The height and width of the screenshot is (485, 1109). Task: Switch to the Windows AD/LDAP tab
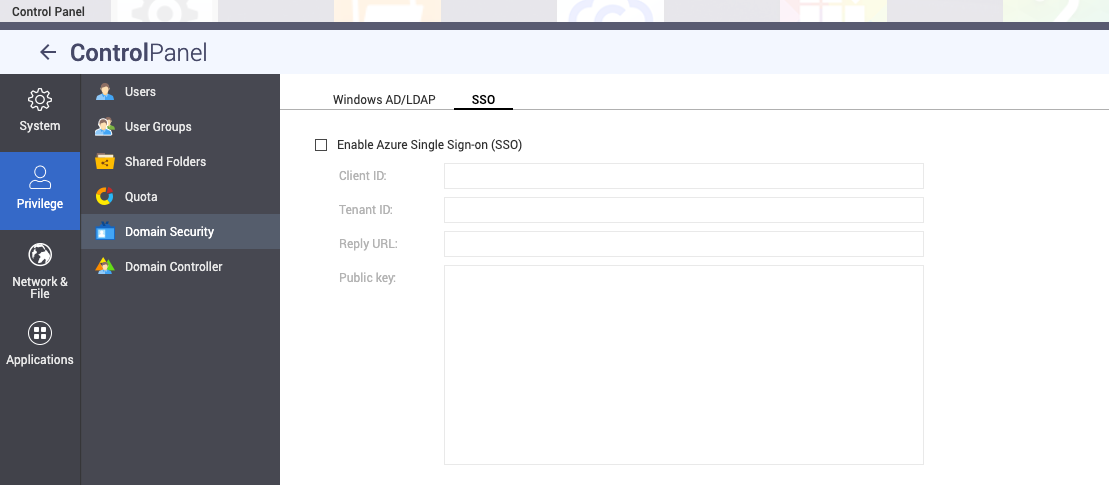[384, 100]
